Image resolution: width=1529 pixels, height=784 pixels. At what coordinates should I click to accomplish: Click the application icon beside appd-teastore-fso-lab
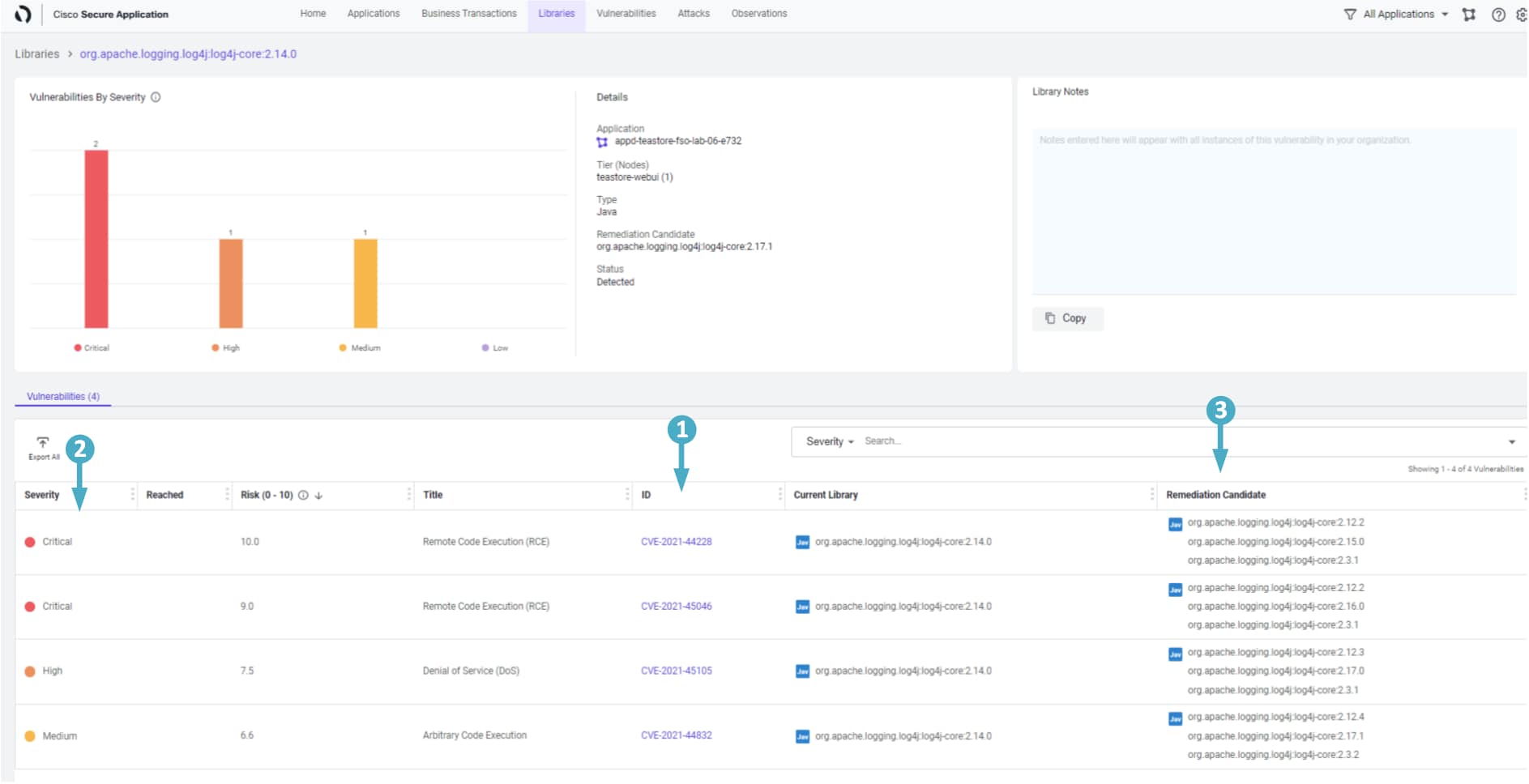tap(602, 142)
